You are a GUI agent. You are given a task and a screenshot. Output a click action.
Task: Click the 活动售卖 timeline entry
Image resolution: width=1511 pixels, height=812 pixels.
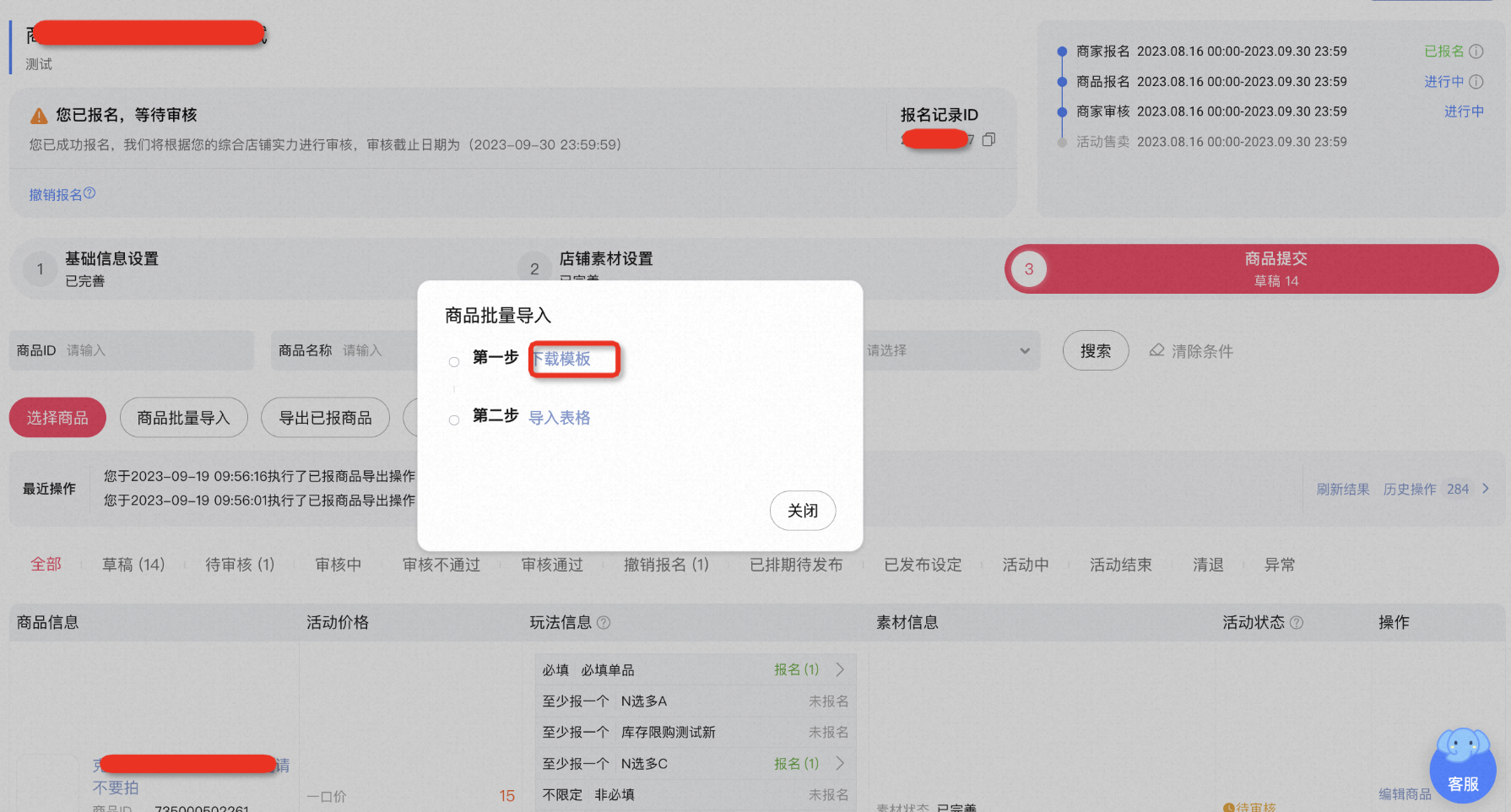[1211, 142]
